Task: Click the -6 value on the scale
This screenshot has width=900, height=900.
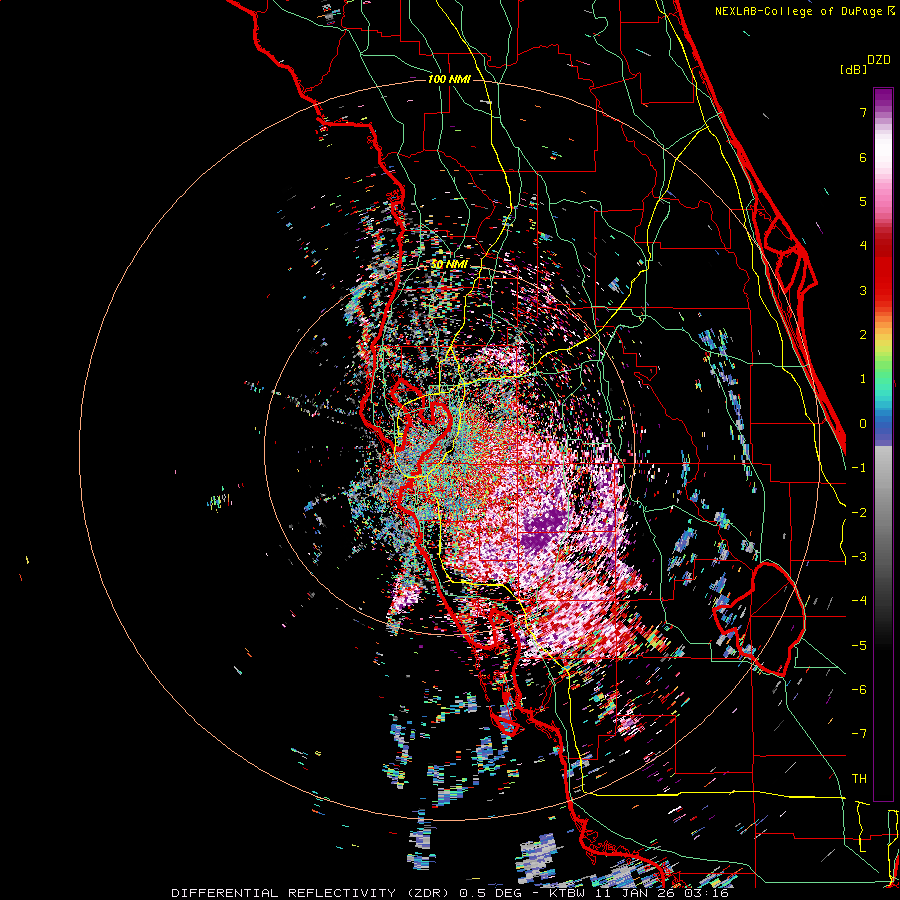Action: point(859,690)
